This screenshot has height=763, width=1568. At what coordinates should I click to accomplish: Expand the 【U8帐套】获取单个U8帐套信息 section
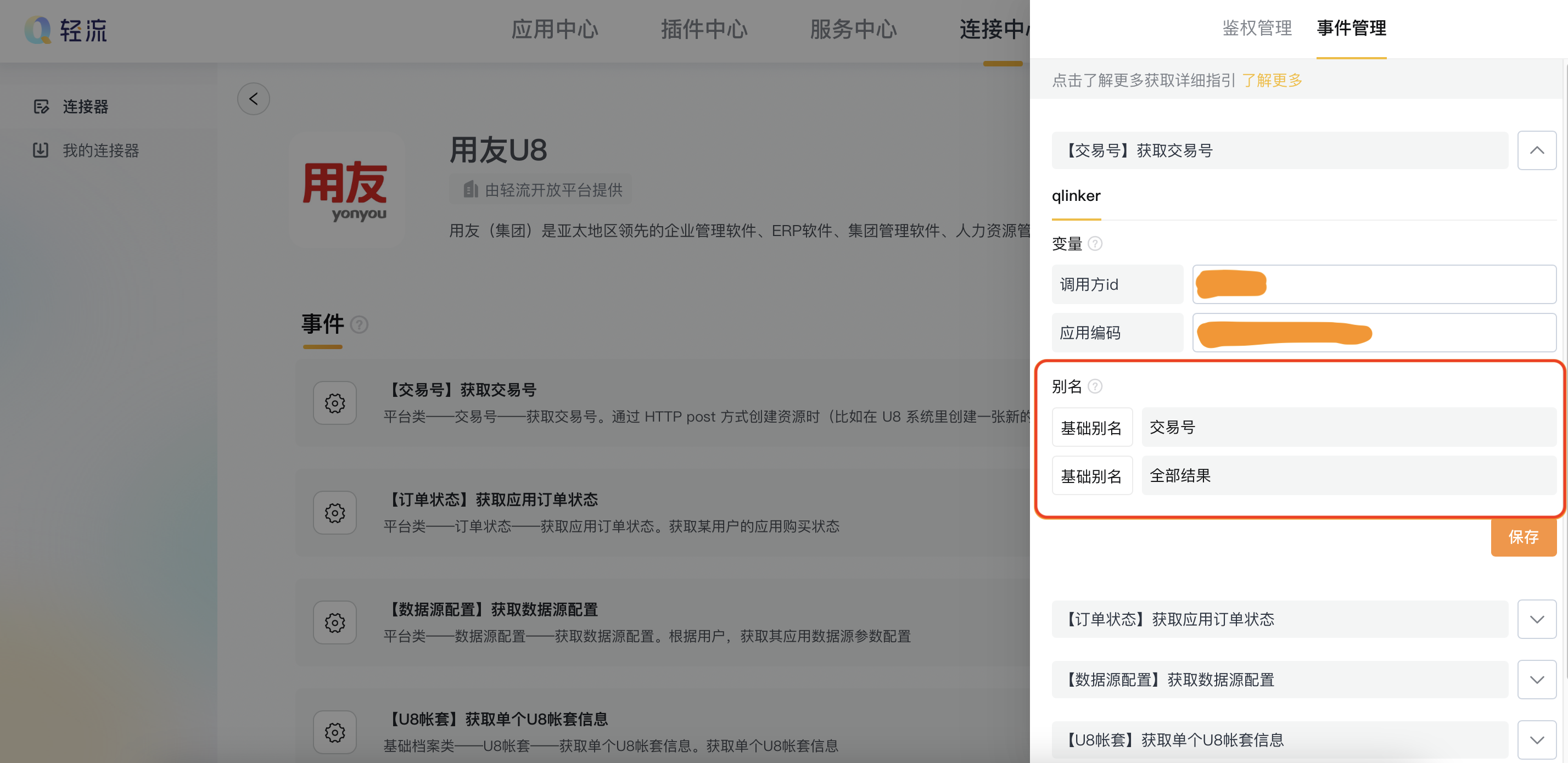click(x=1536, y=740)
